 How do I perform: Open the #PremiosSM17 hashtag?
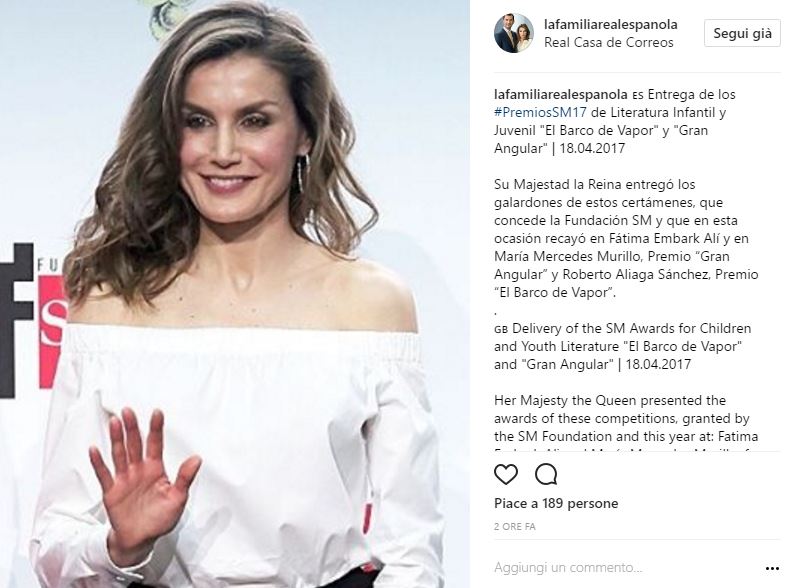tap(540, 112)
